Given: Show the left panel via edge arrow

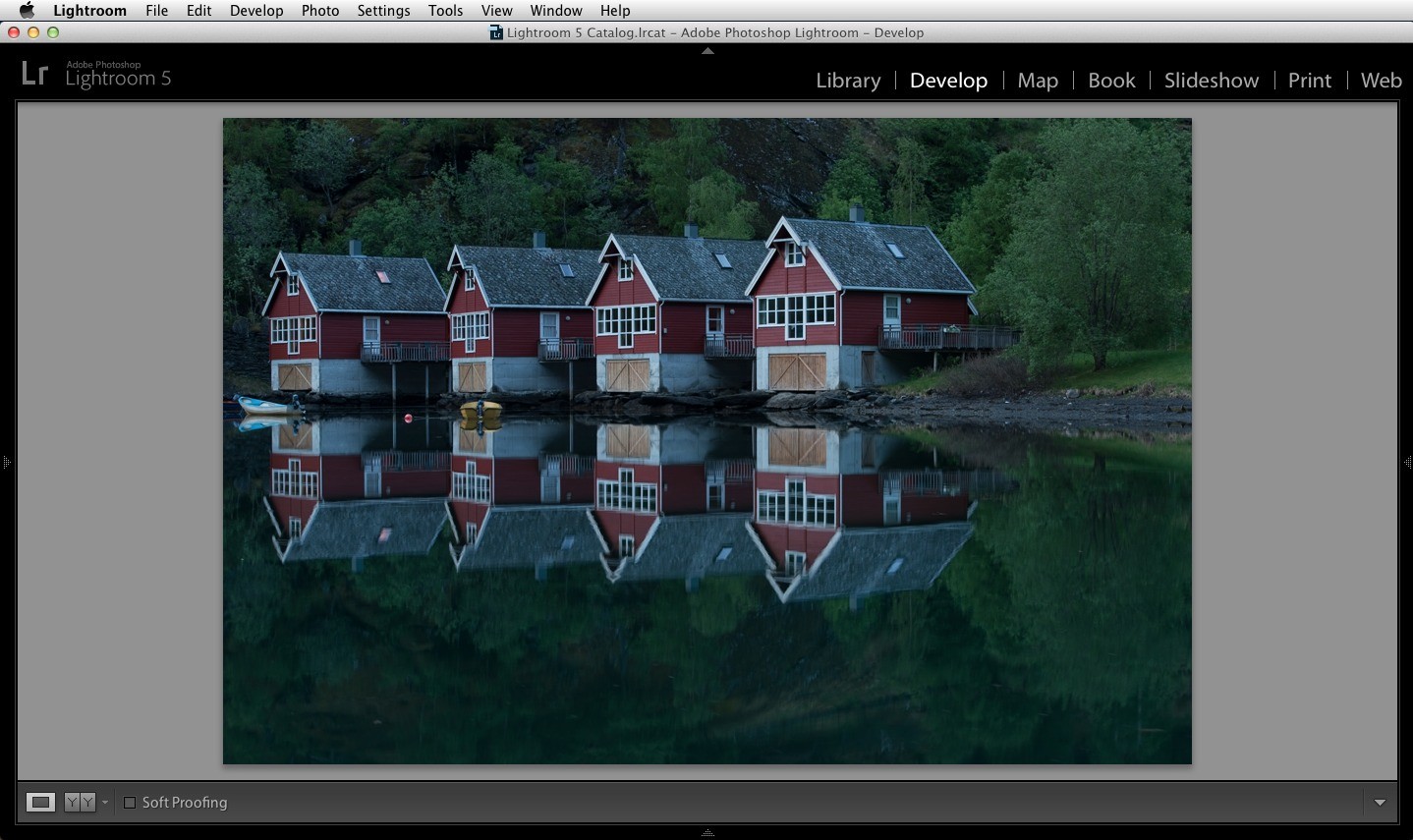Looking at the screenshot, I should point(6,462).
